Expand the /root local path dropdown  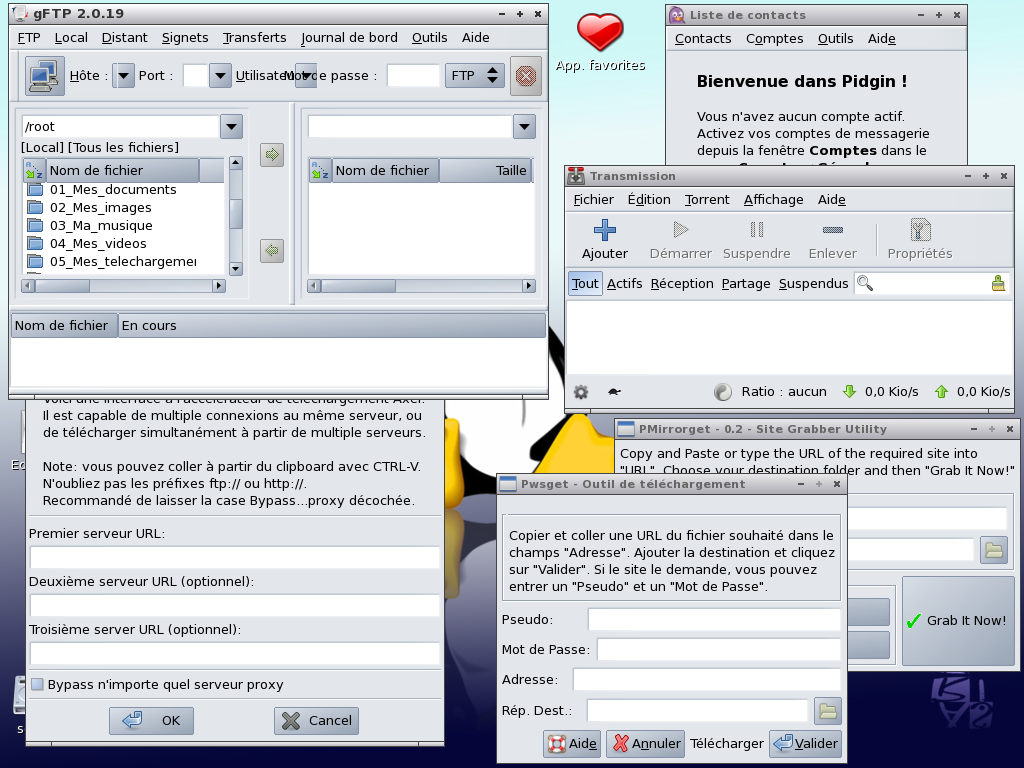(x=231, y=127)
